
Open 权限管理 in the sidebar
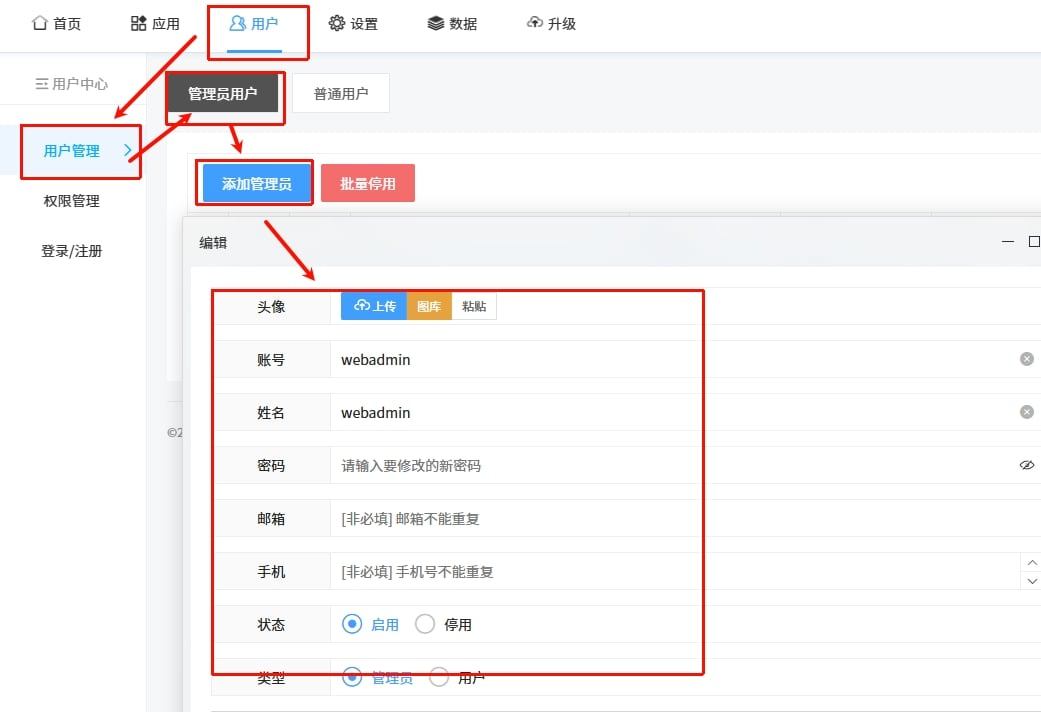(x=72, y=201)
